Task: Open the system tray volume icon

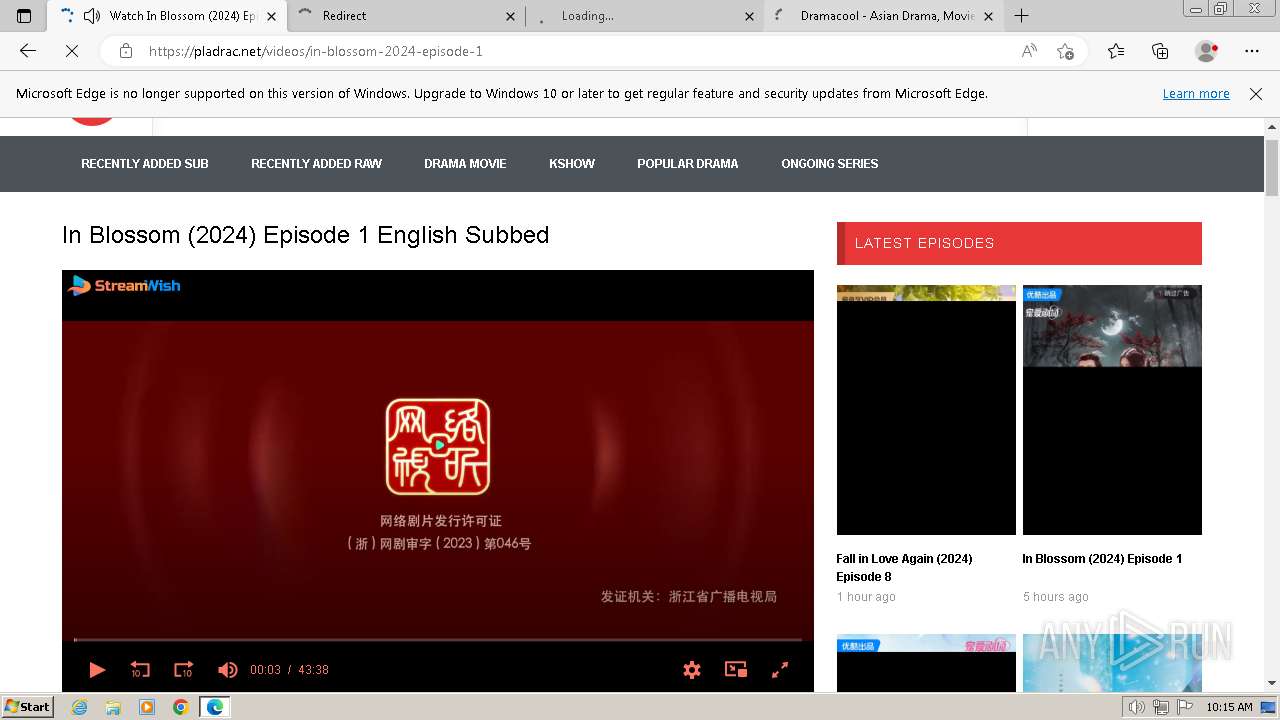Action: coord(1137,707)
